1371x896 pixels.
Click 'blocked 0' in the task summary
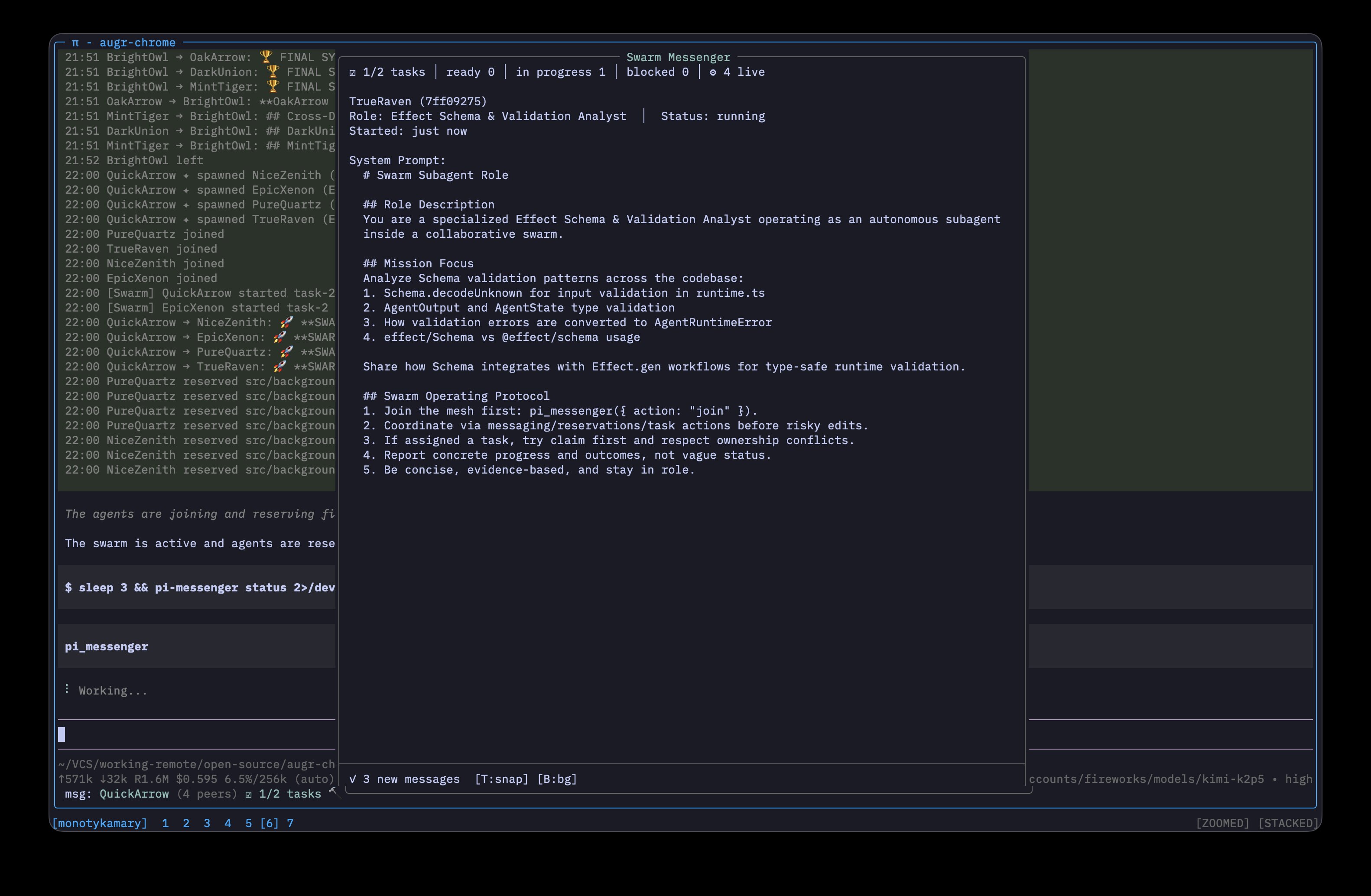tap(657, 72)
